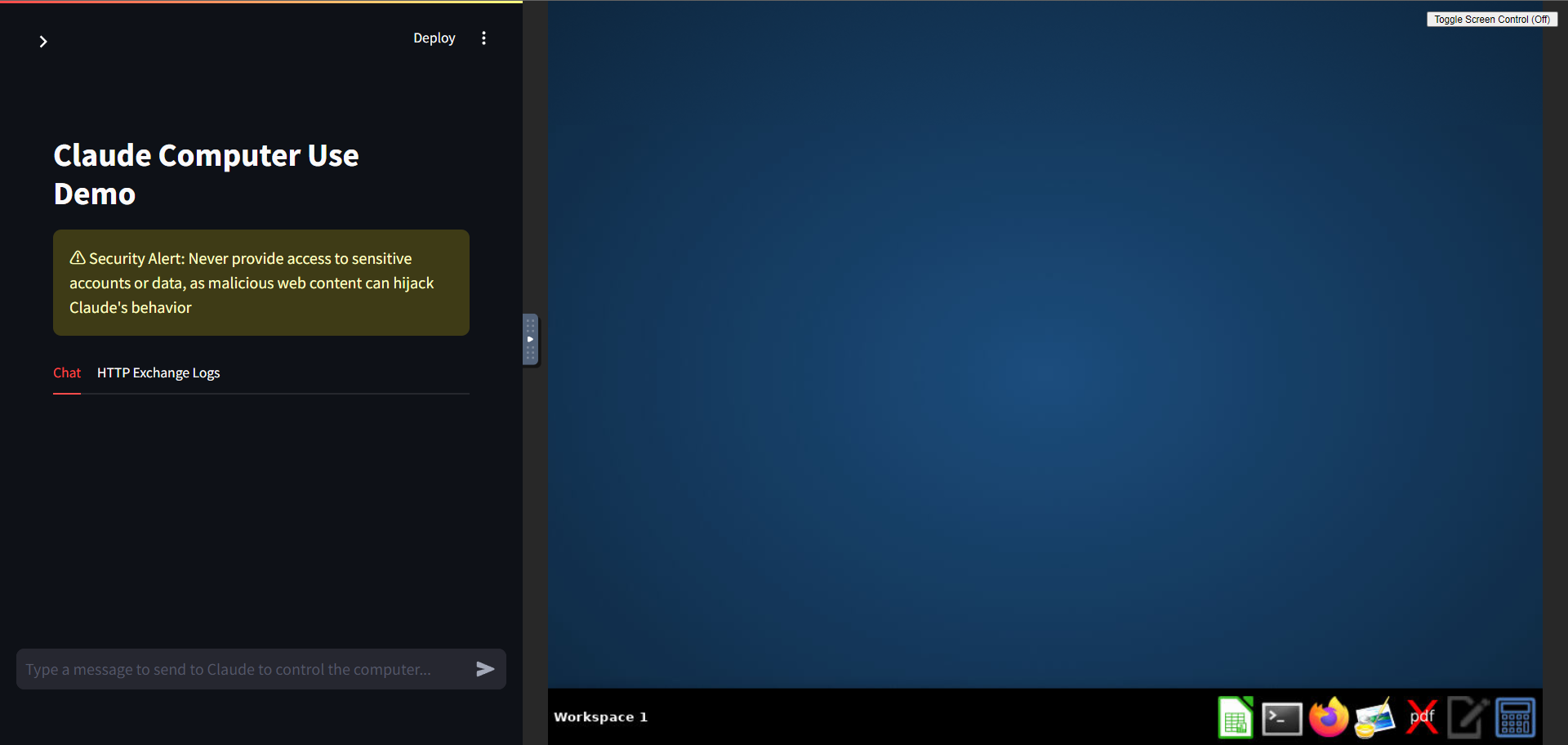Send the chat message with arrow icon
Image resolution: width=1568 pixels, height=745 pixels.
[x=485, y=669]
